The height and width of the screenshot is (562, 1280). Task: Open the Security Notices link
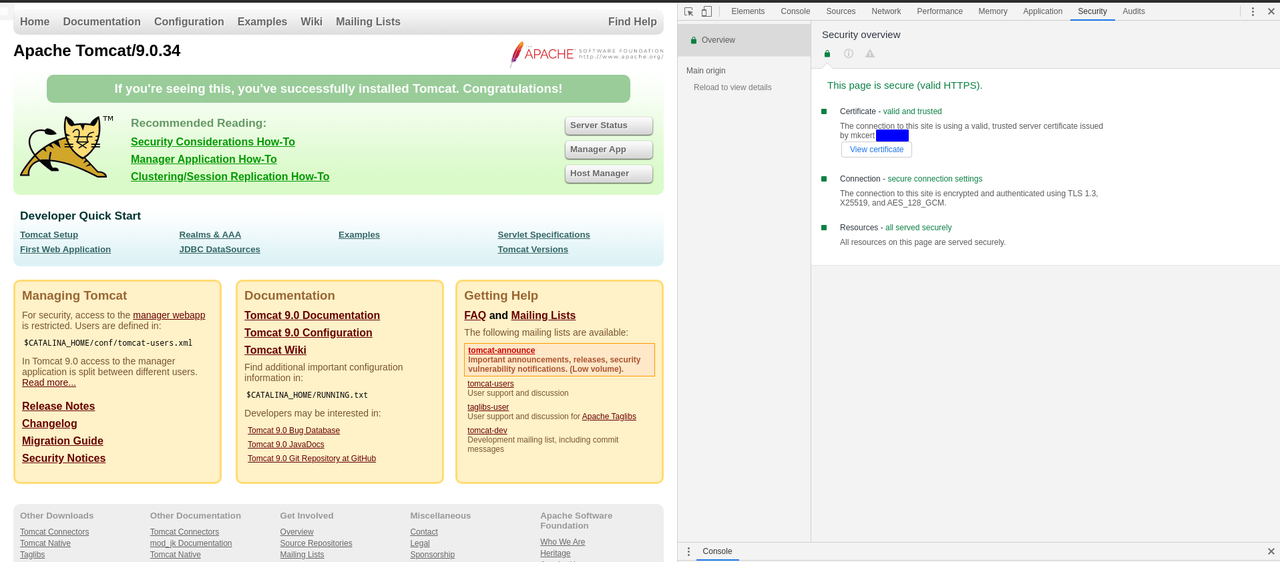click(x=64, y=459)
